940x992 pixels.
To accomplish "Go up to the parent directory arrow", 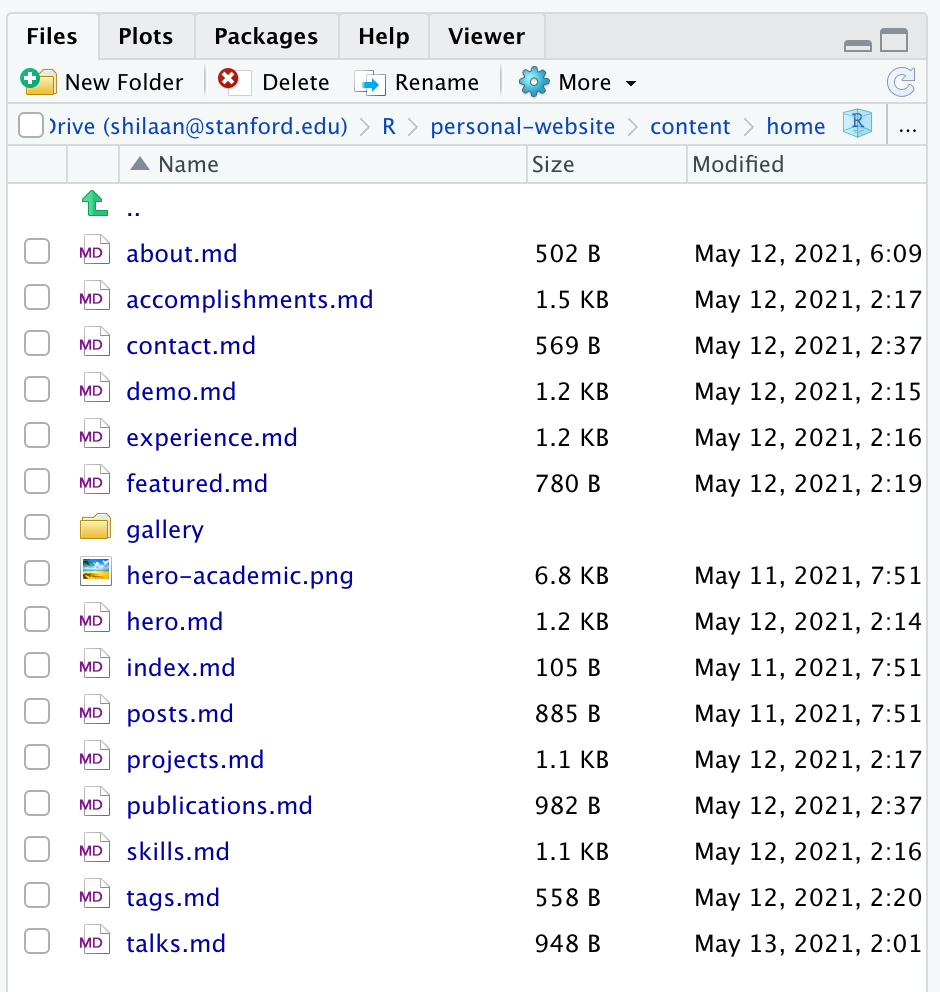I will (x=94, y=207).
